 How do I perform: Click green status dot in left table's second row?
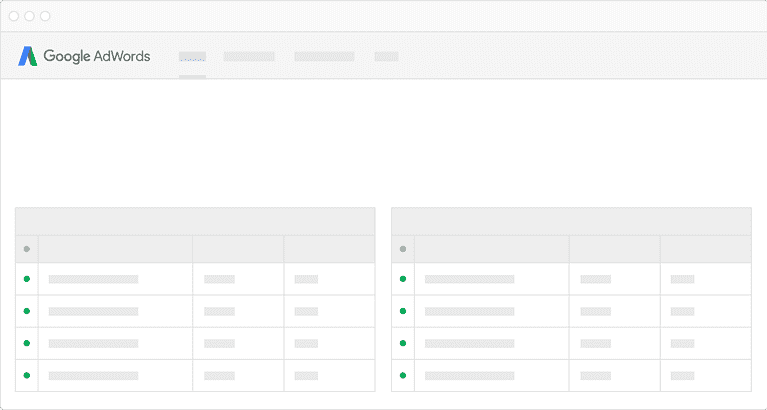[27, 311]
